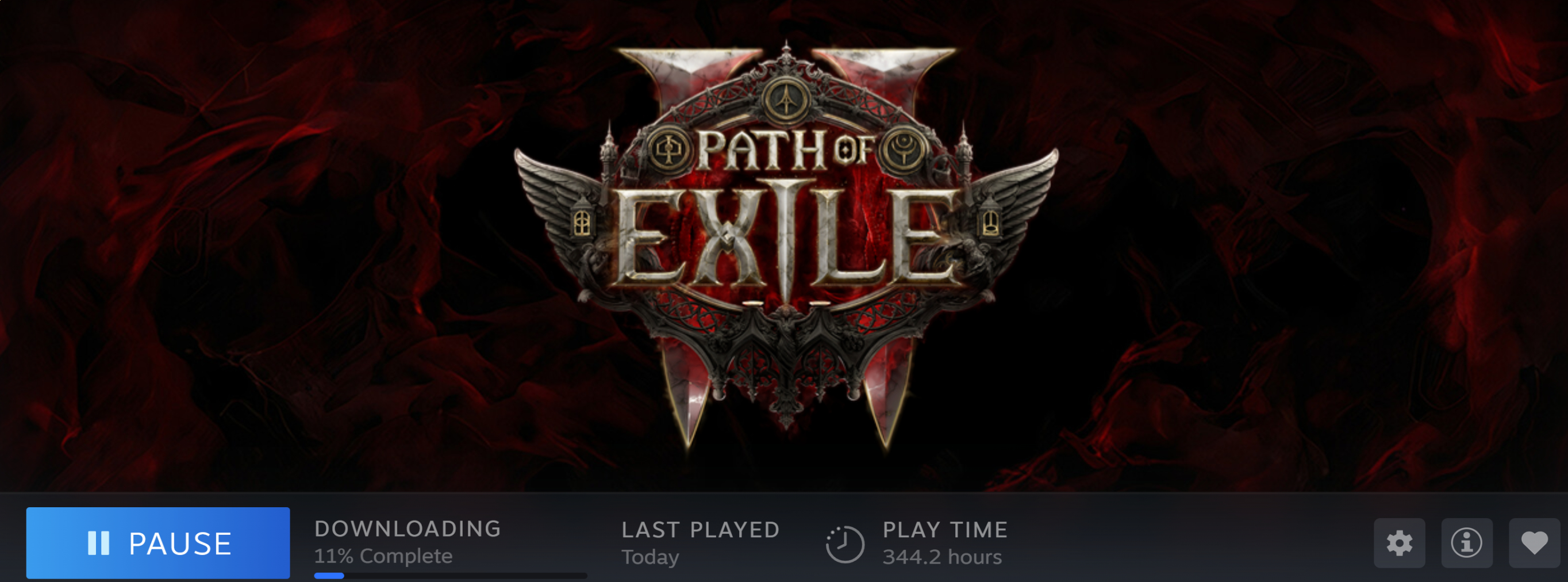Click the DOWNLOADING status label
Viewport: 1568px width, 582px height.
pos(407,529)
